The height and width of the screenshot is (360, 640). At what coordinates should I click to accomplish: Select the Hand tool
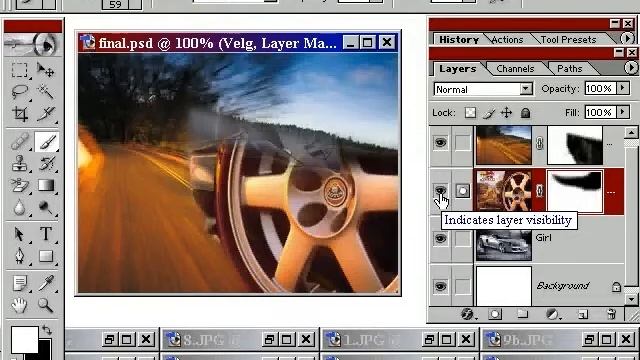(19, 305)
